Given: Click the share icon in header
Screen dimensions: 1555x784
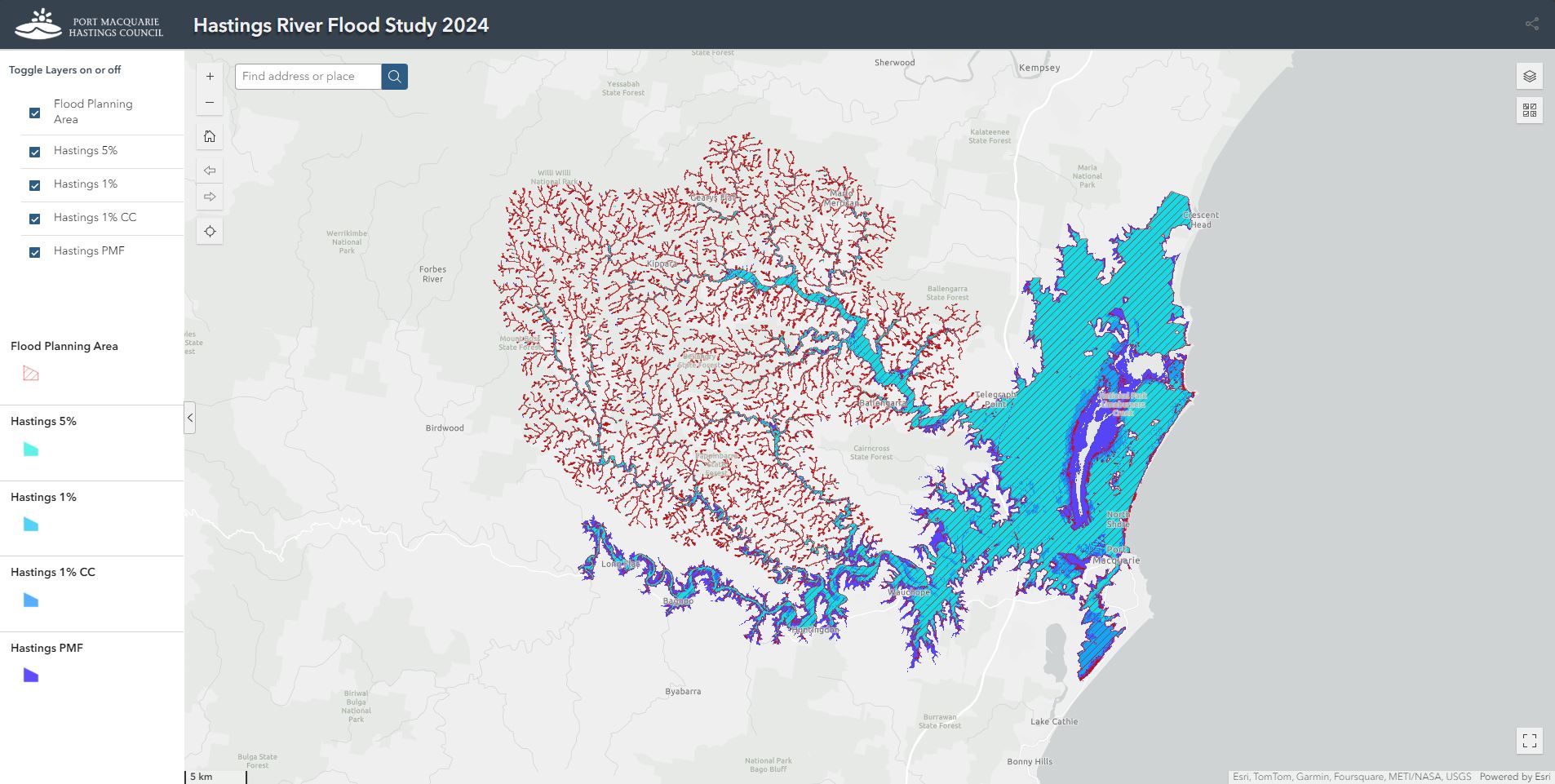Looking at the screenshot, I should point(1531,24).
